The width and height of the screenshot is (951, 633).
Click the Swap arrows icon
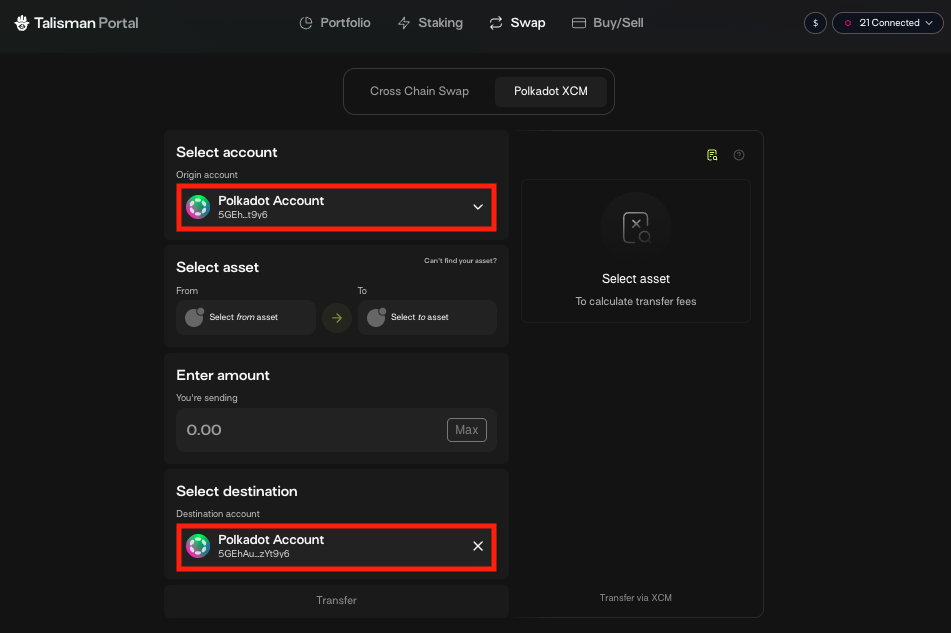click(x=496, y=23)
